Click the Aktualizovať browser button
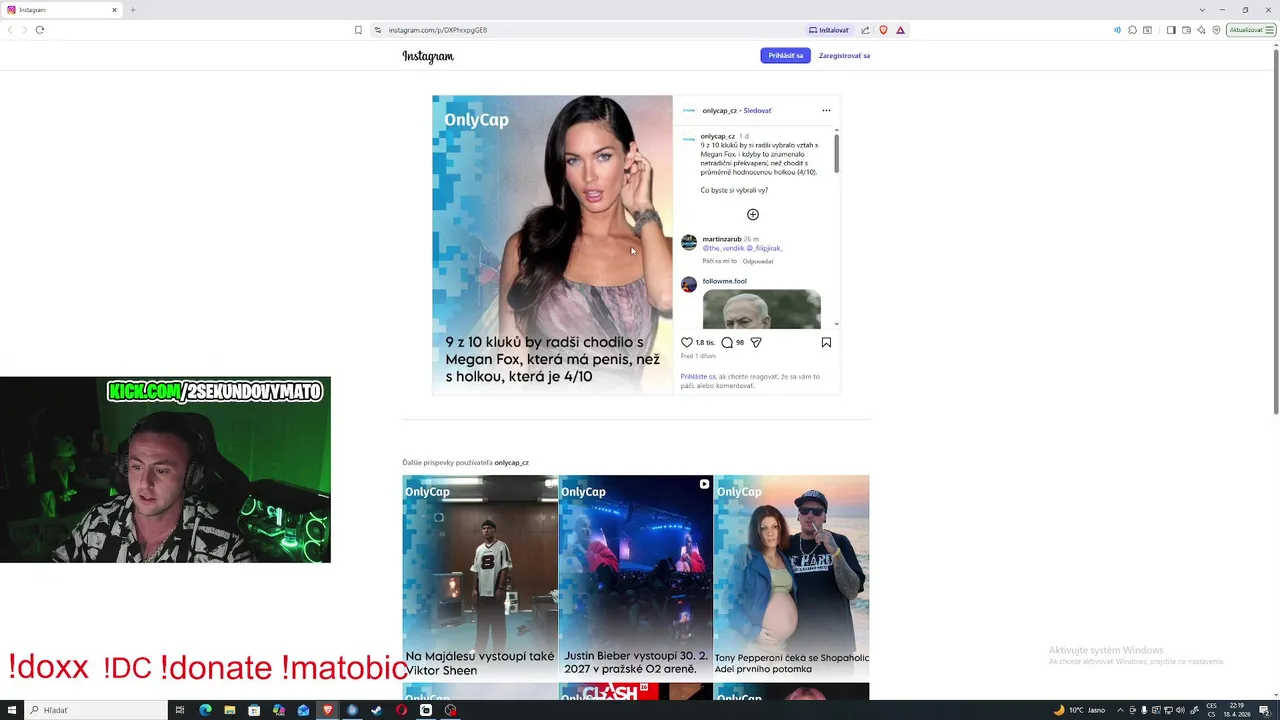Viewport: 1280px width, 720px height. 1251,30
